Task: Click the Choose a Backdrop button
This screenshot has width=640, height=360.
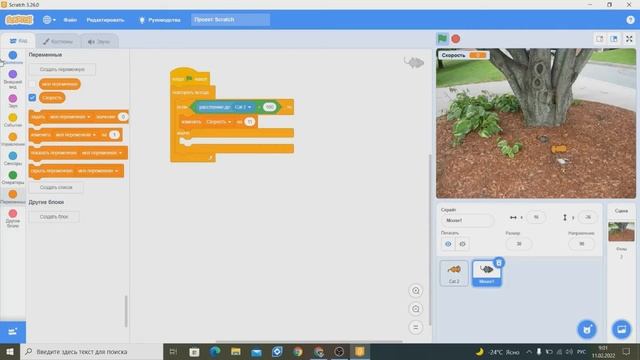Action: click(621, 329)
